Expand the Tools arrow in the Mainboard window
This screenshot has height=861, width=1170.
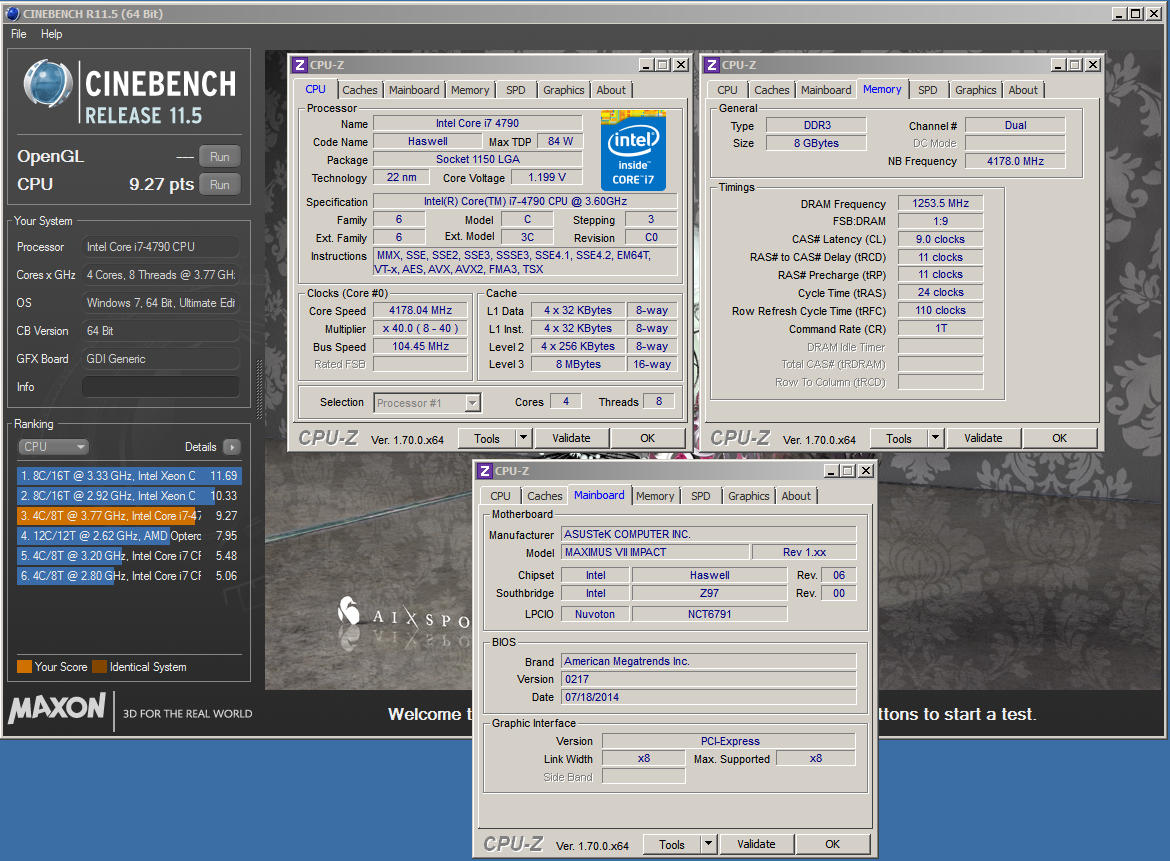(709, 844)
